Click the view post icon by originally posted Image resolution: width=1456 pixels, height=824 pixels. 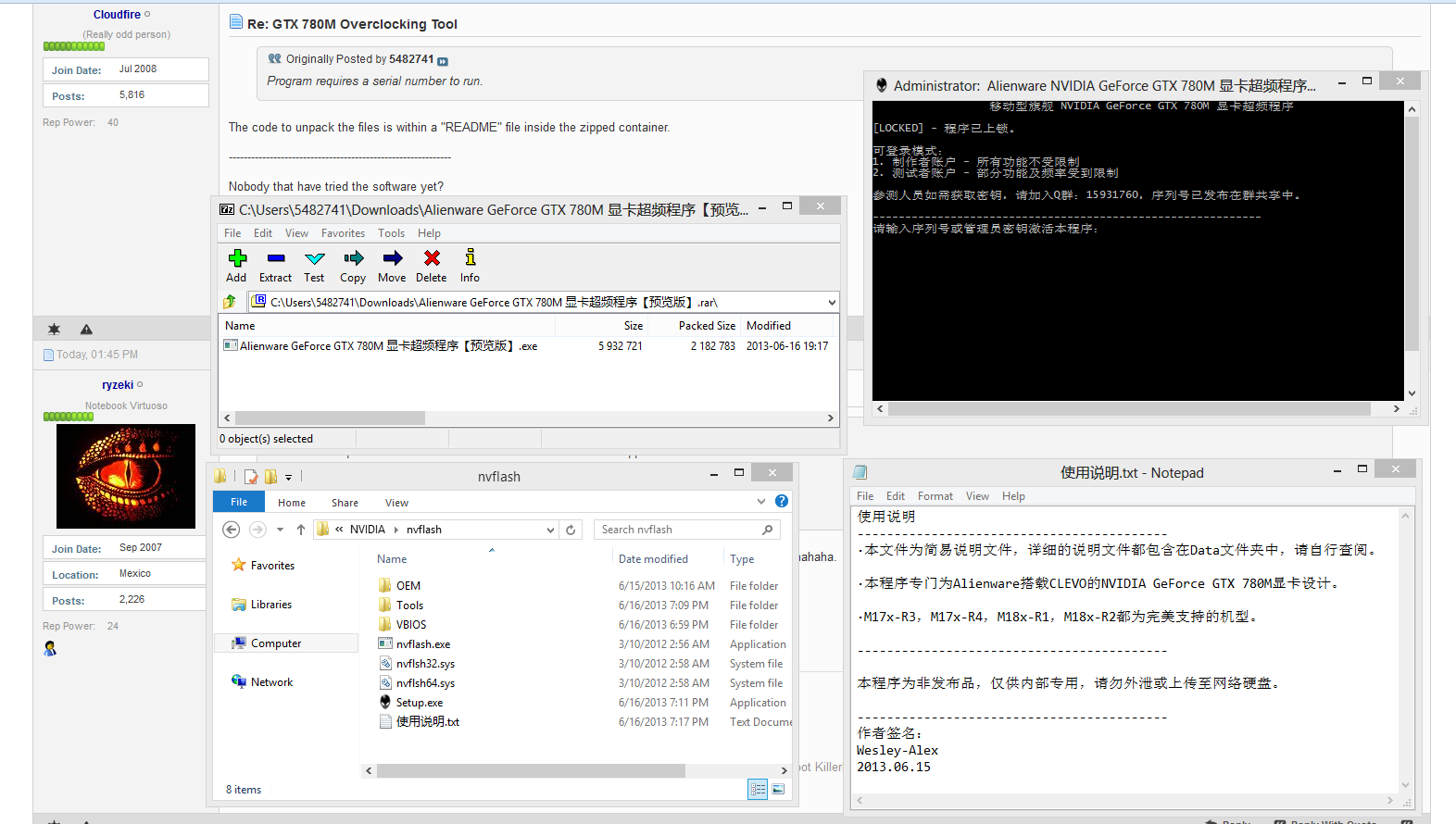coord(443,61)
